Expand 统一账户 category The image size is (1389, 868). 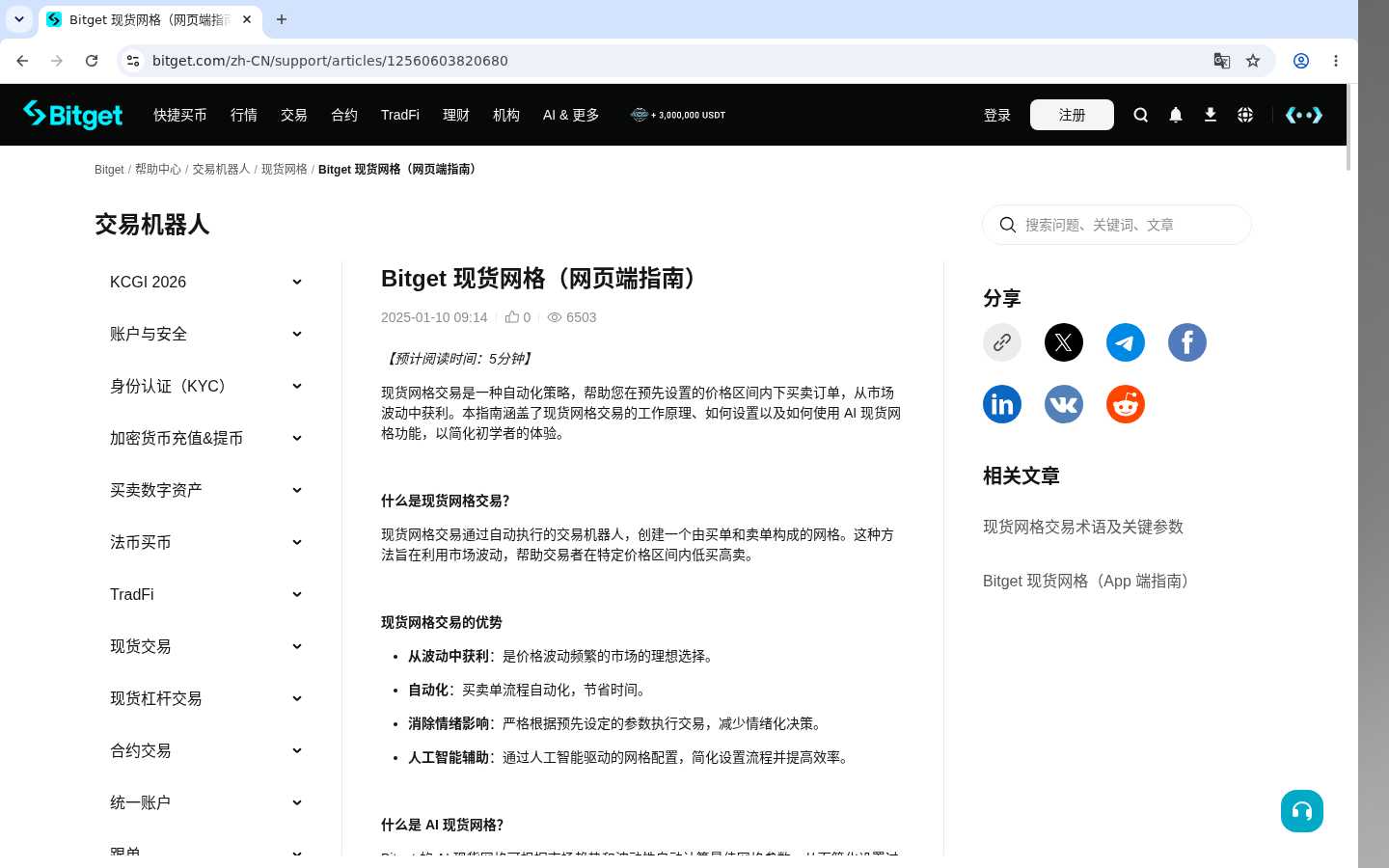click(x=206, y=802)
